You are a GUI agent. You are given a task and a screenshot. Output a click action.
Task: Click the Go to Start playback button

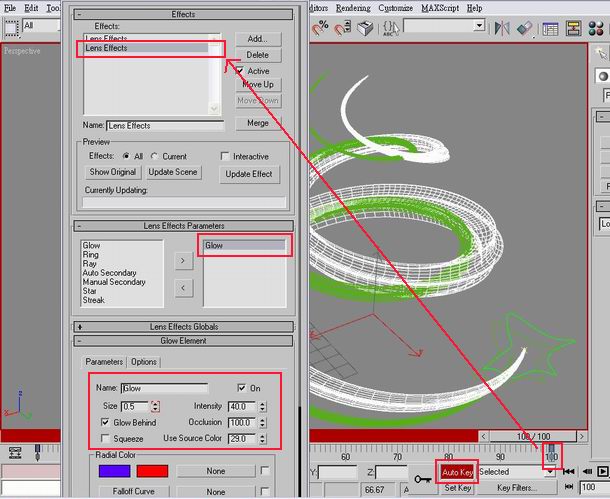pyautogui.click(x=569, y=471)
